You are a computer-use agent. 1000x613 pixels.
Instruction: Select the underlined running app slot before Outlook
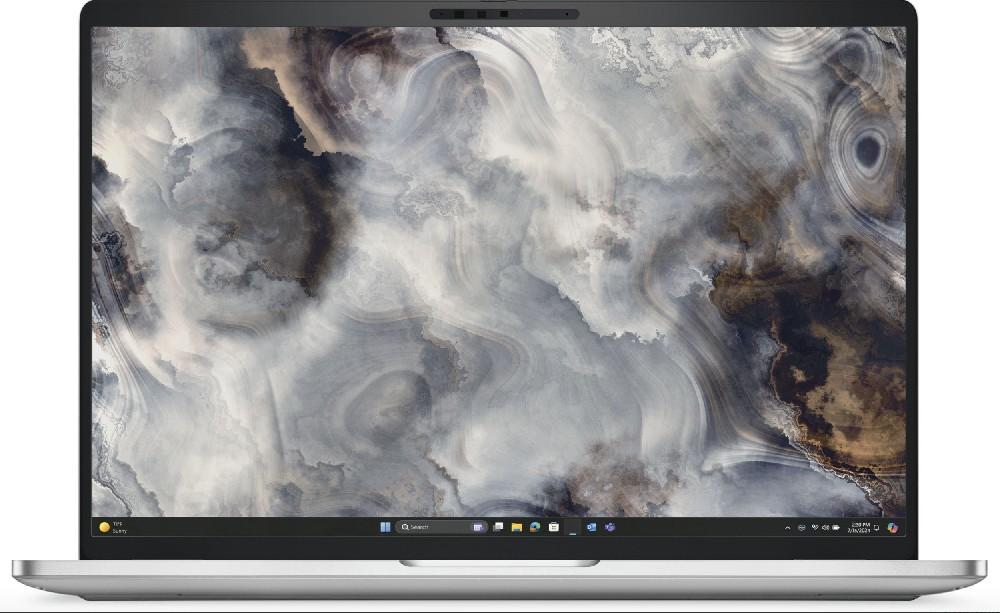coord(572,528)
